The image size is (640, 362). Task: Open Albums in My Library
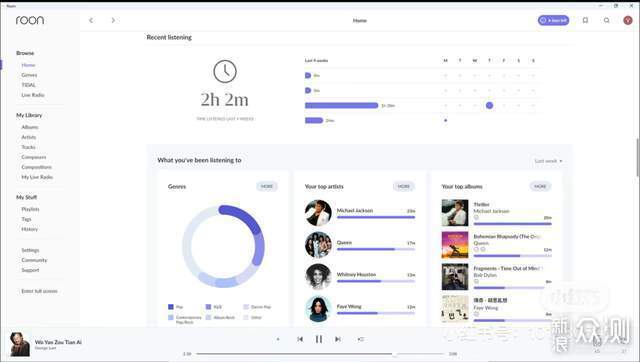tap(29, 127)
